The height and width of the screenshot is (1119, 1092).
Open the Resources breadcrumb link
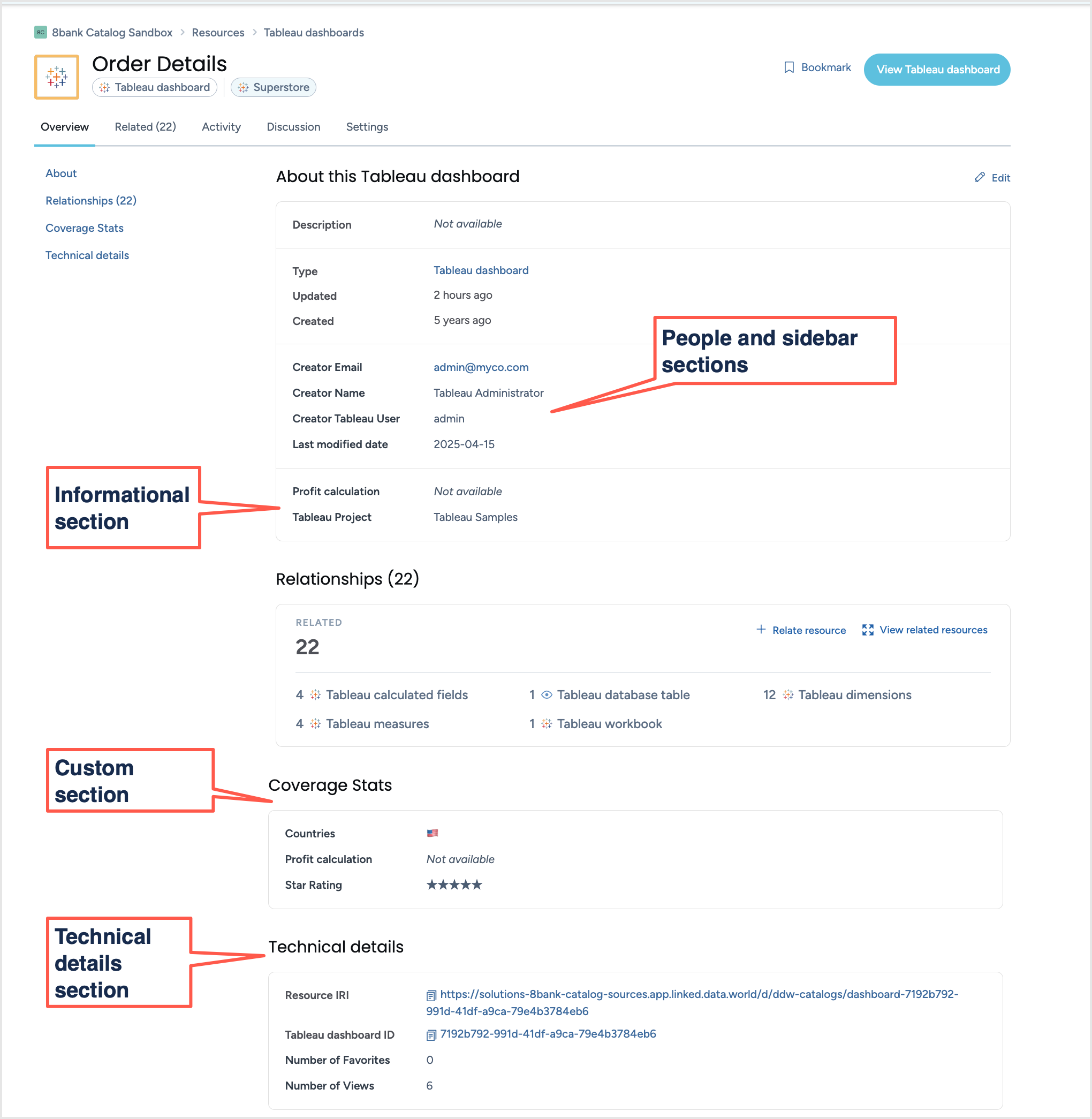218,32
